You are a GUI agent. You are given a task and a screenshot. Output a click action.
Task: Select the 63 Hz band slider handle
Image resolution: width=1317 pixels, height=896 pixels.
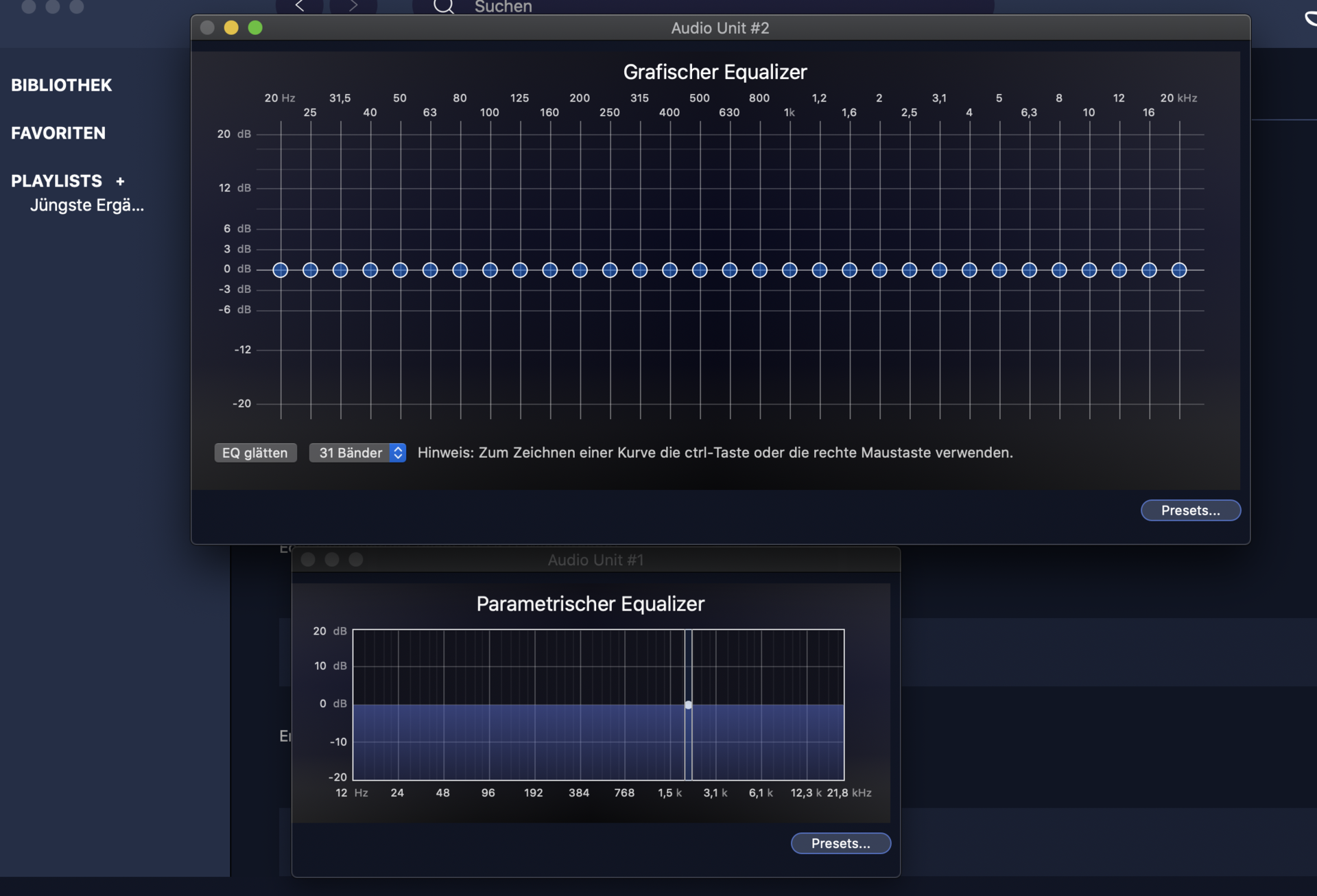pos(430,270)
